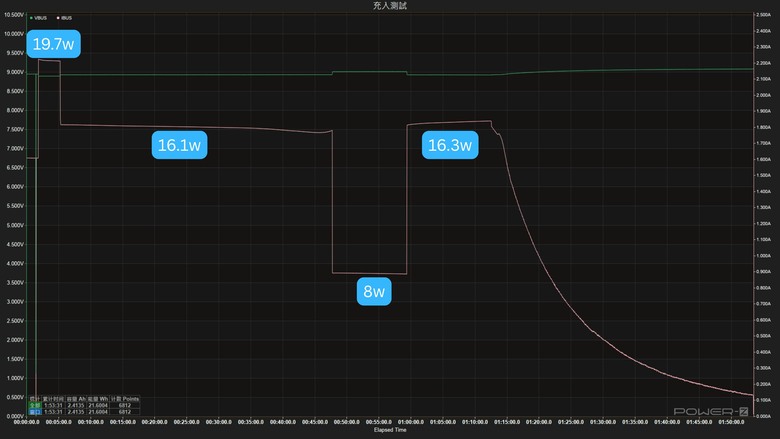This screenshot has height=439, width=780.
Task: Click the '00:05:00.0' time axis tick
Action: [59, 422]
